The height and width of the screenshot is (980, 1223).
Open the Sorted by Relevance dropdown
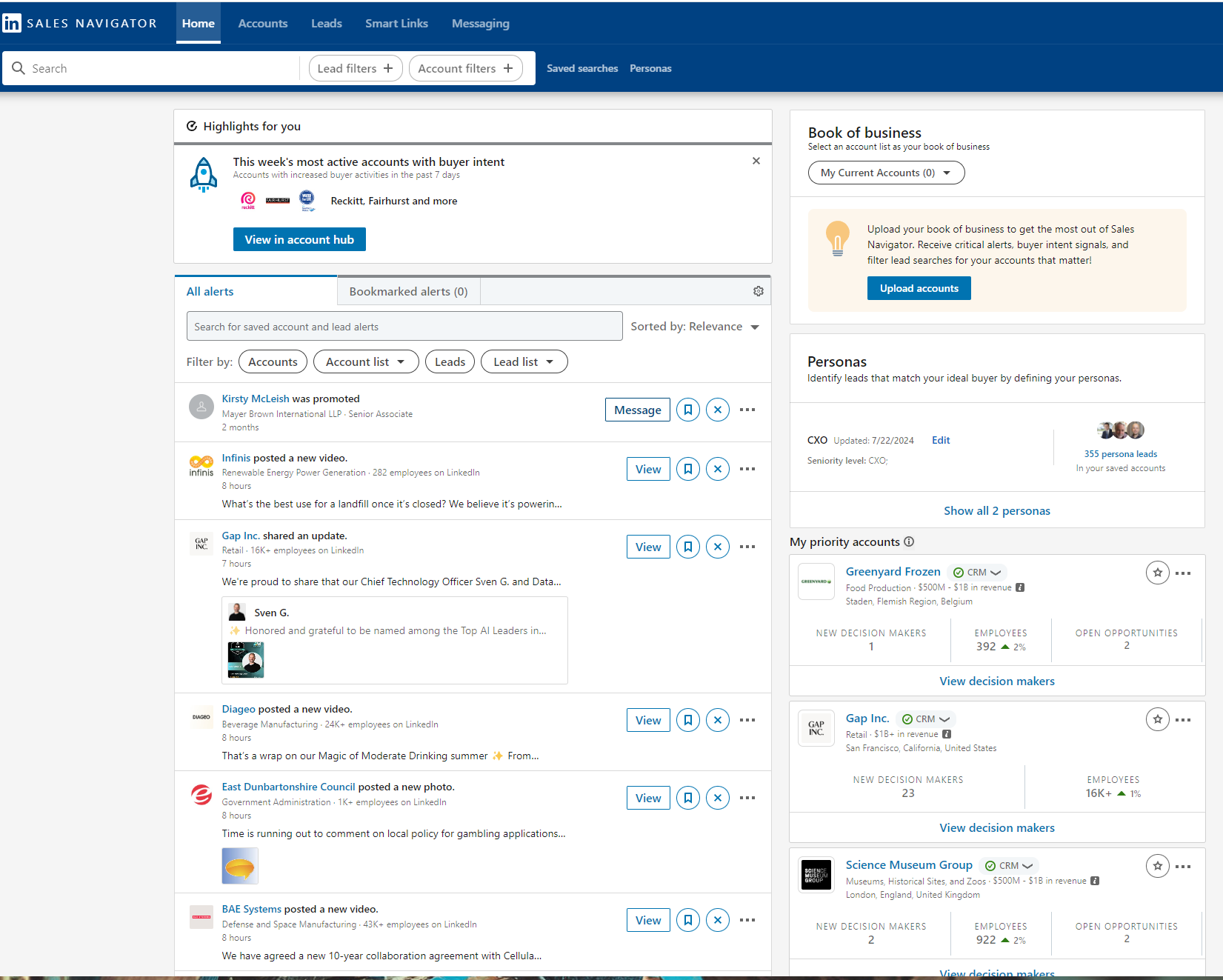tap(695, 327)
